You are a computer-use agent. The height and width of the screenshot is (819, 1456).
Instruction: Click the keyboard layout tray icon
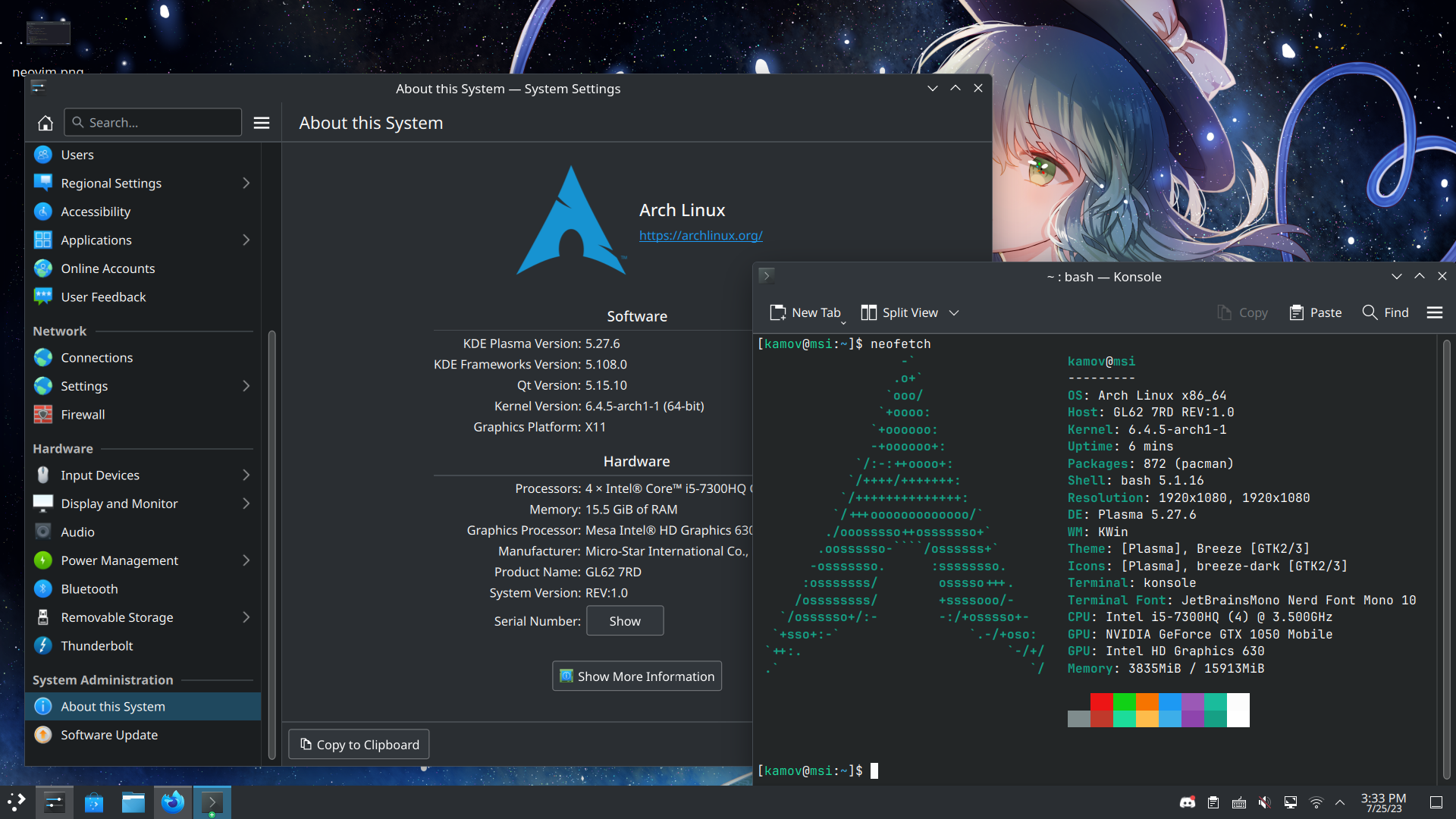[x=1239, y=802]
